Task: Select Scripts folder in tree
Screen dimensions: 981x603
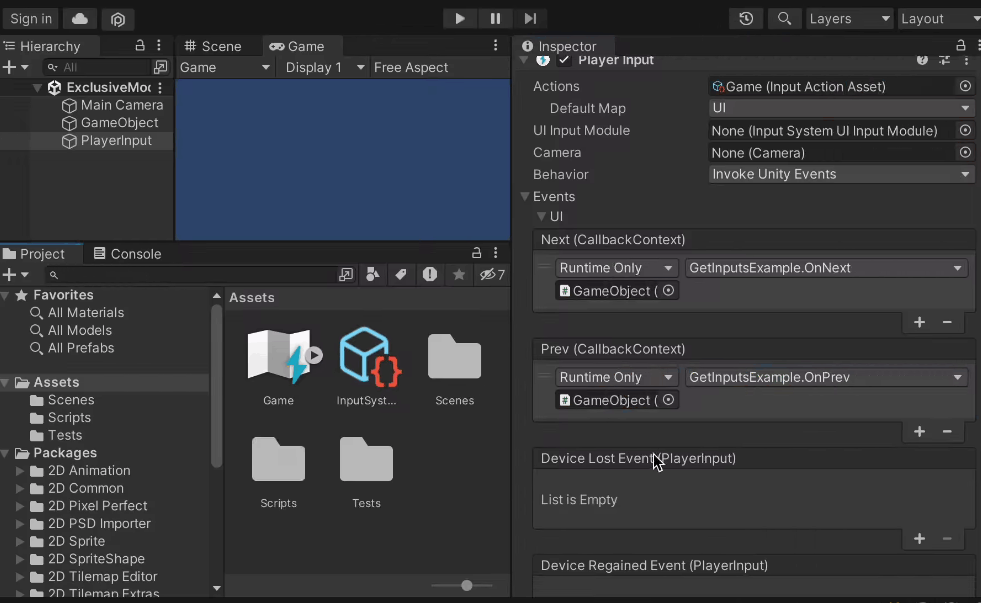Action: tap(61, 417)
